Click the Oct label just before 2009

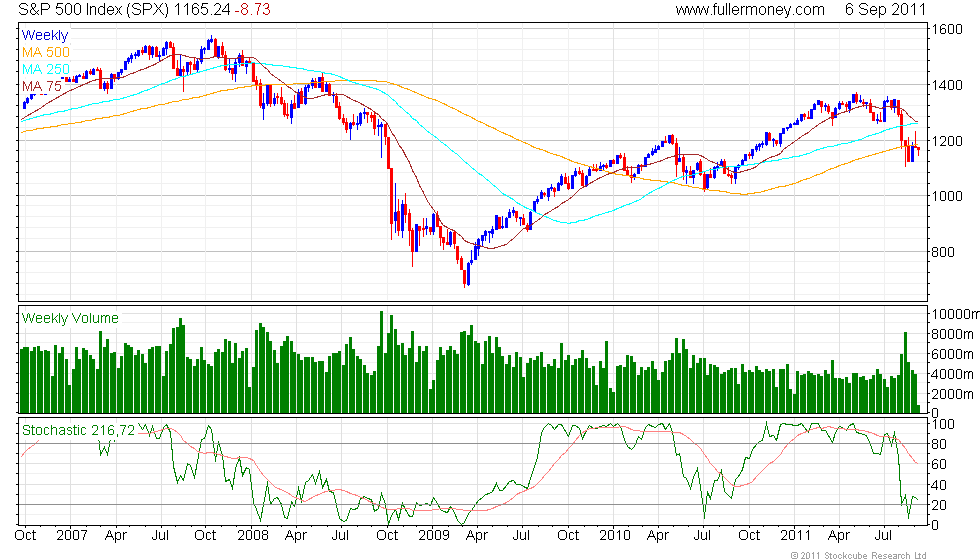coord(388,536)
